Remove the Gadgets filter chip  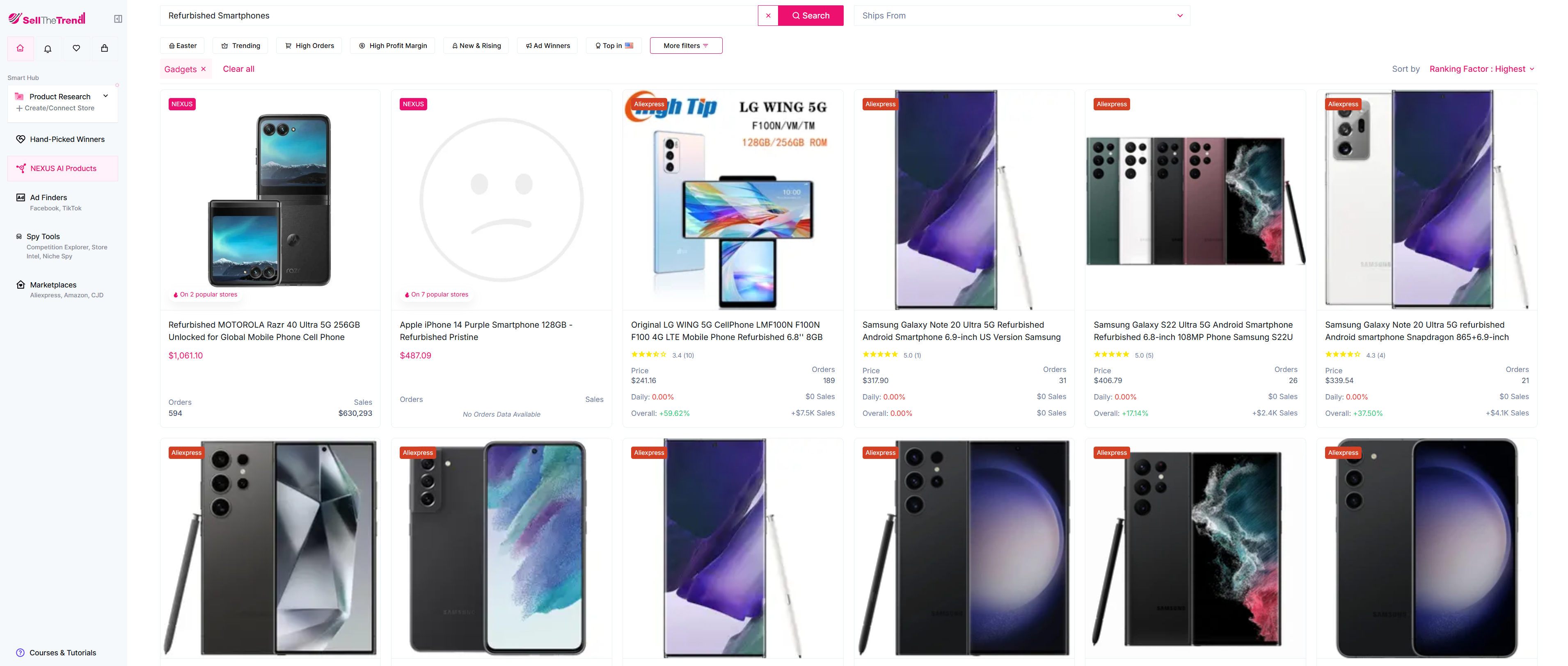click(x=203, y=69)
